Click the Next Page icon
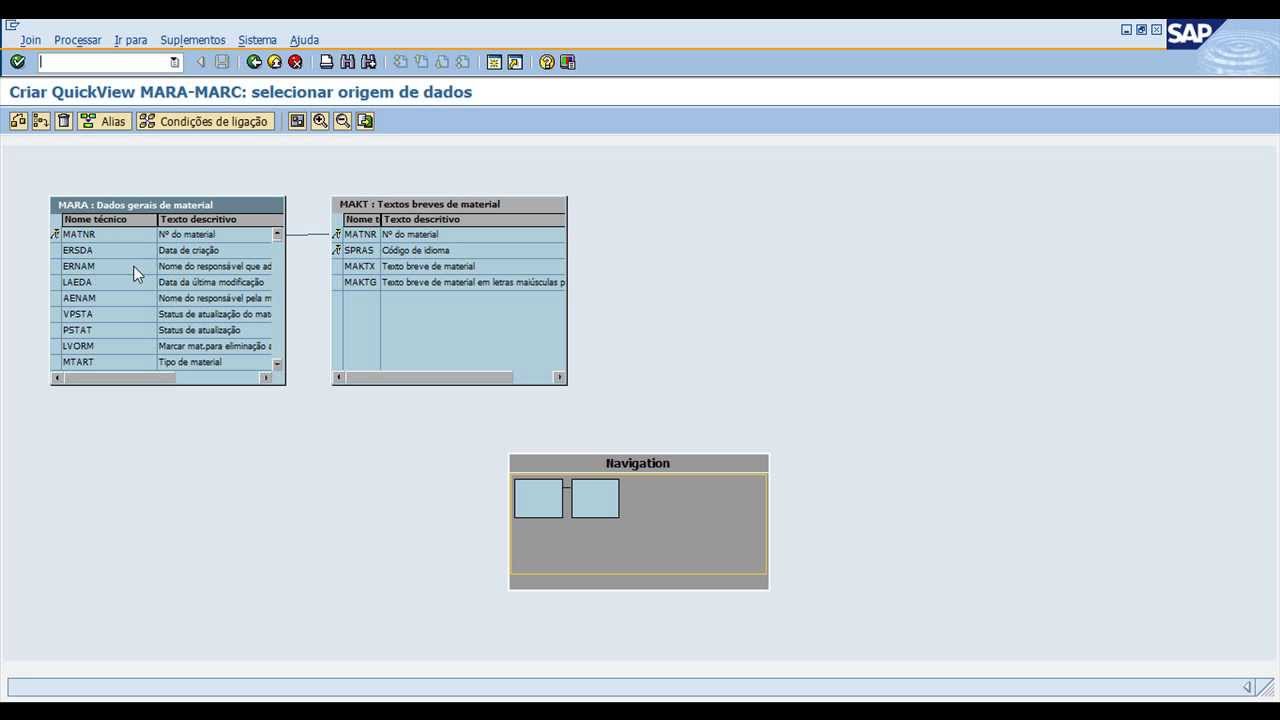This screenshot has height=720, width=1280. click(x=442, y=62)
